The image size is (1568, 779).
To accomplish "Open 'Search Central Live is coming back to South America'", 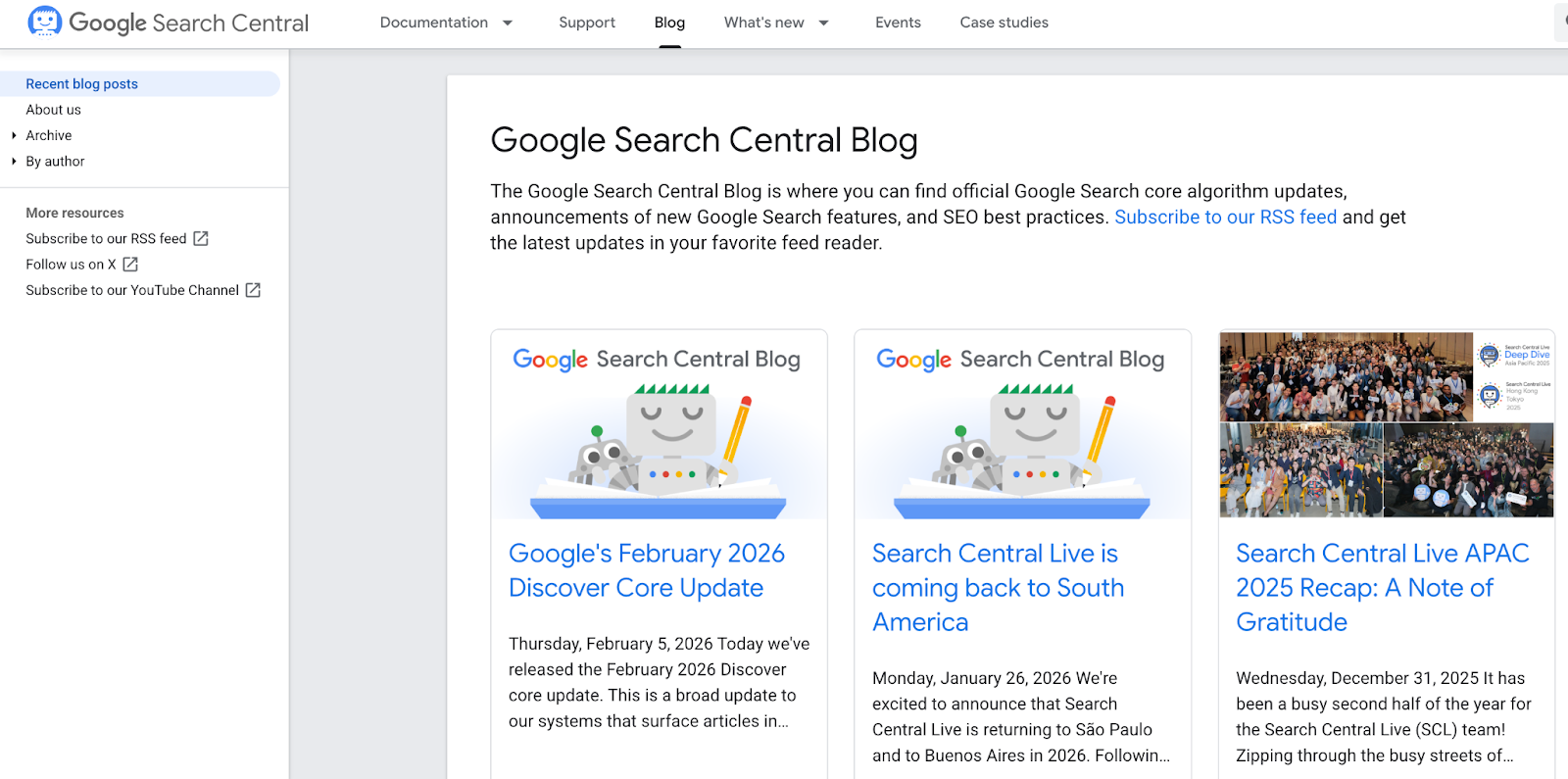I will click(998, 587).
